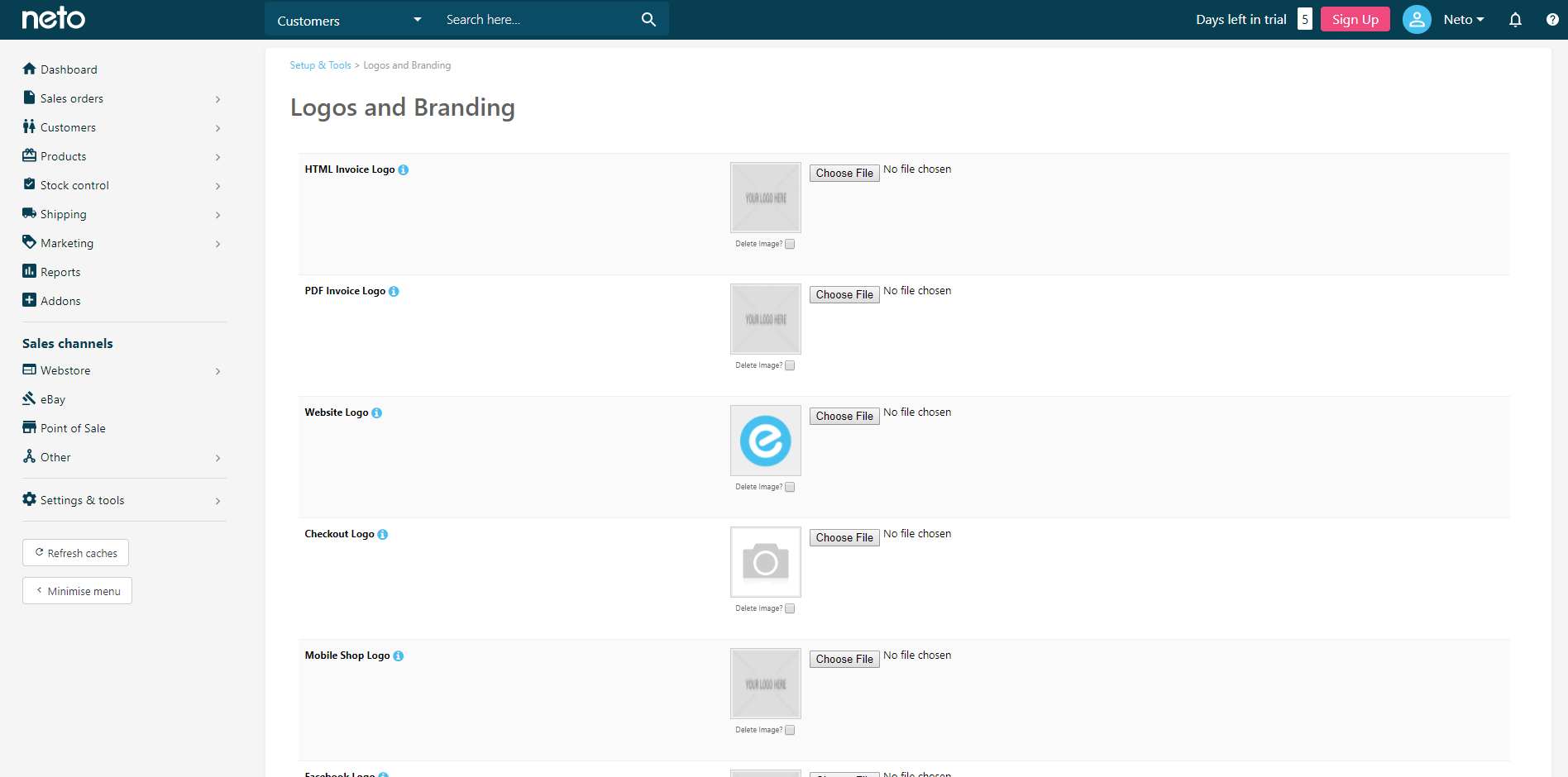The height and width of the screenshot is (777, 1568).
Task: Click Minimise menu button
Action: point(77,591)
